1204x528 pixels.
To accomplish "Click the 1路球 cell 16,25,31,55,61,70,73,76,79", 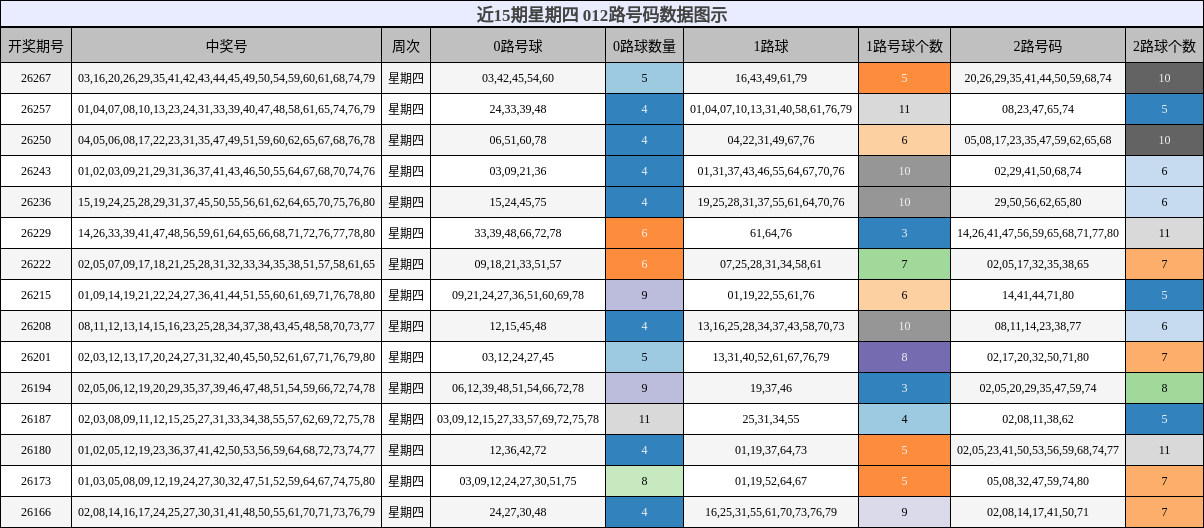I will click(771, 512).
